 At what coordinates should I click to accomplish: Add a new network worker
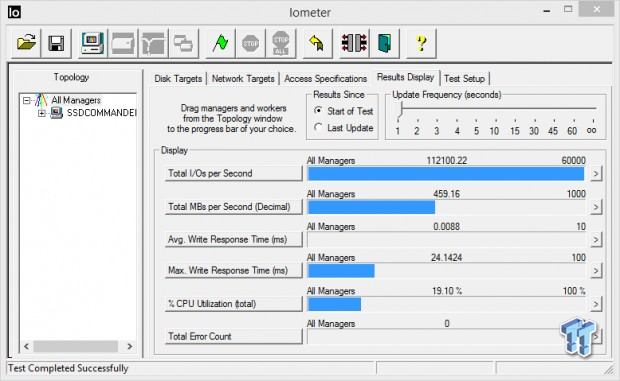(153, 43)
